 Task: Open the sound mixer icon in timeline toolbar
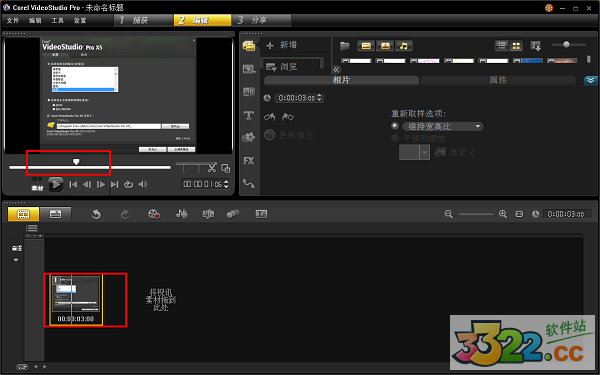182,214
